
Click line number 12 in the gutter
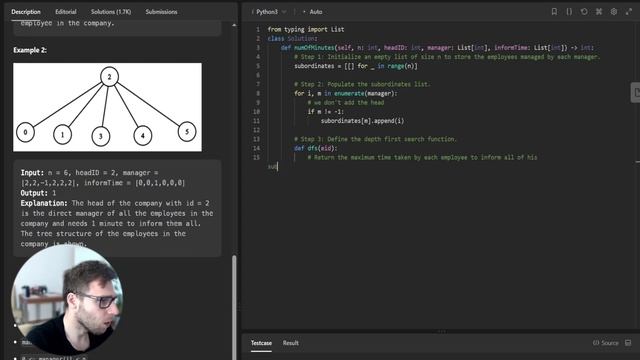tap(256, 130)
